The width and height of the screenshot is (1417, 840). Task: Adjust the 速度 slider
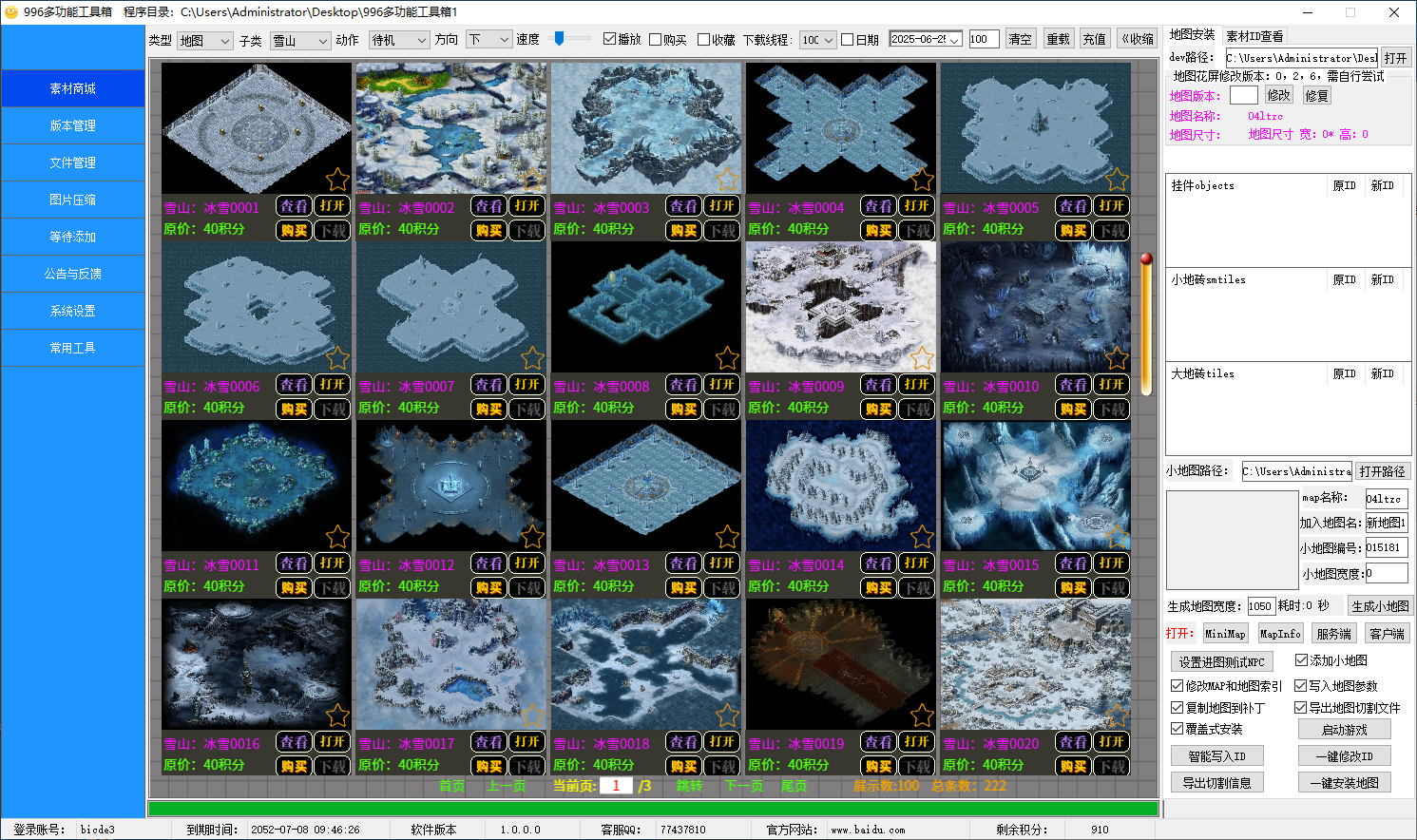pyautogui.click(x=560, y=39)
